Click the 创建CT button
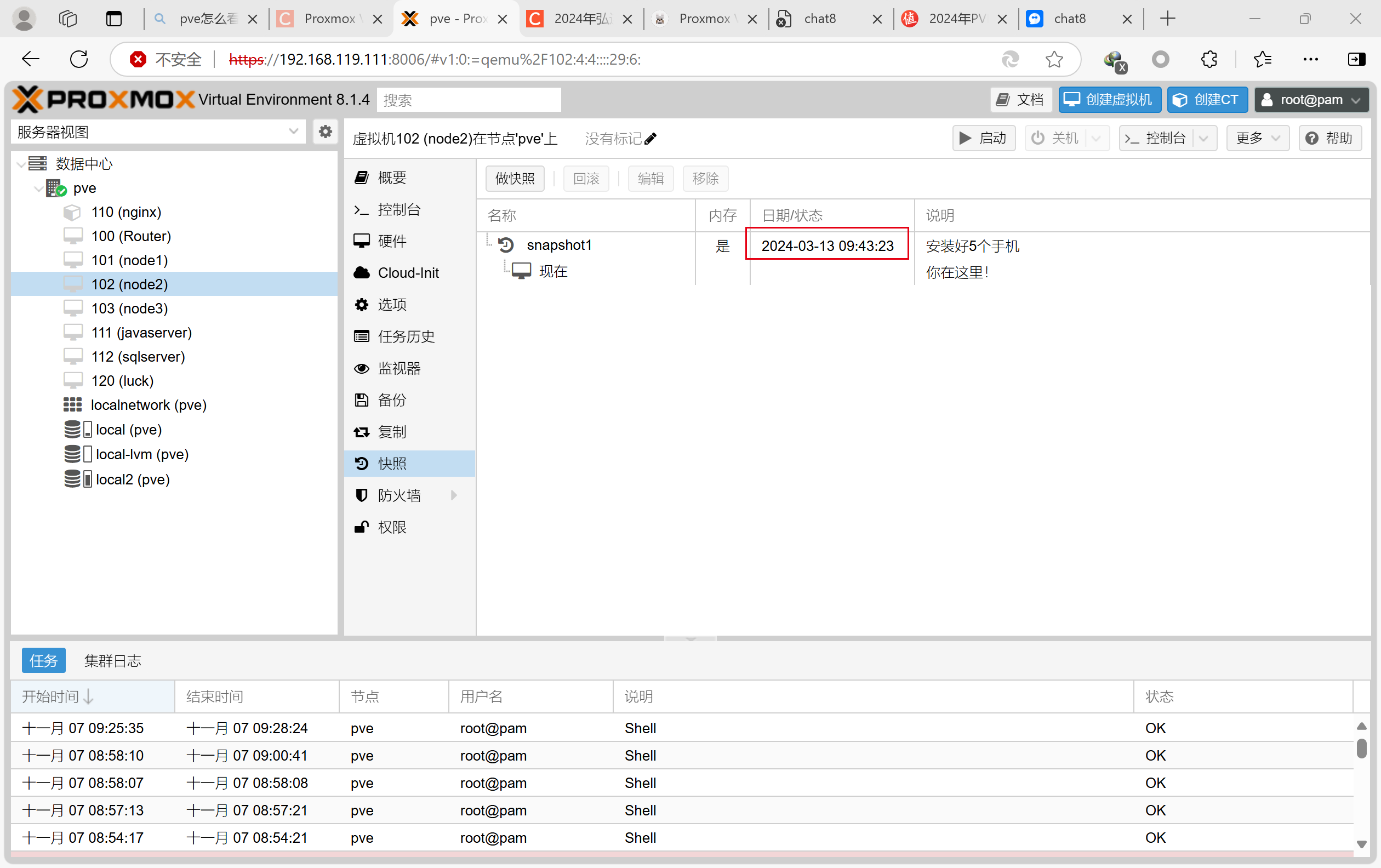The width and height of the screenshot is (1381, 868). (x=1207, y=100)
